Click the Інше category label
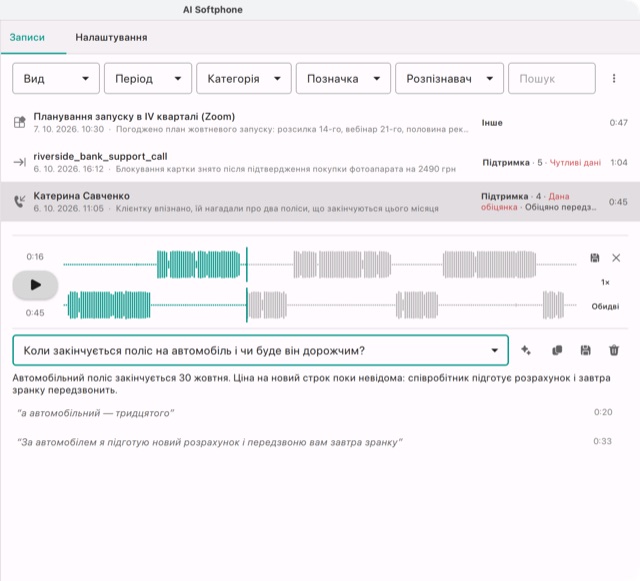This screenshot has width=640, height=581. (x=492, y=122)
